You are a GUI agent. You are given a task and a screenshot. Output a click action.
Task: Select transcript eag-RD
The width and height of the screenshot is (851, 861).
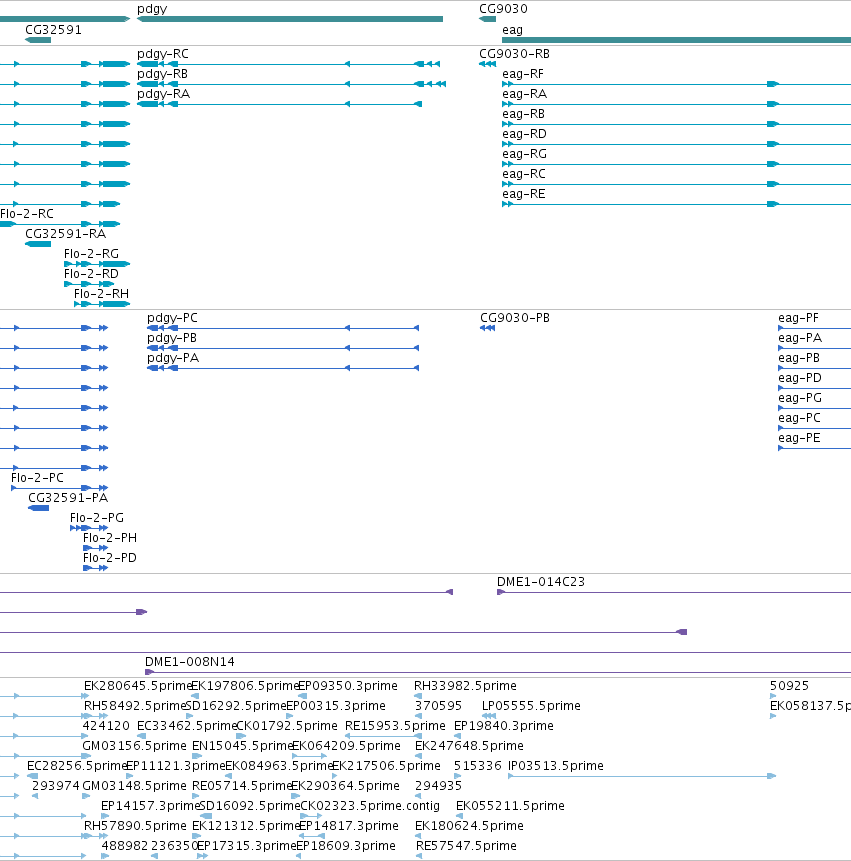tap(676, 144)
